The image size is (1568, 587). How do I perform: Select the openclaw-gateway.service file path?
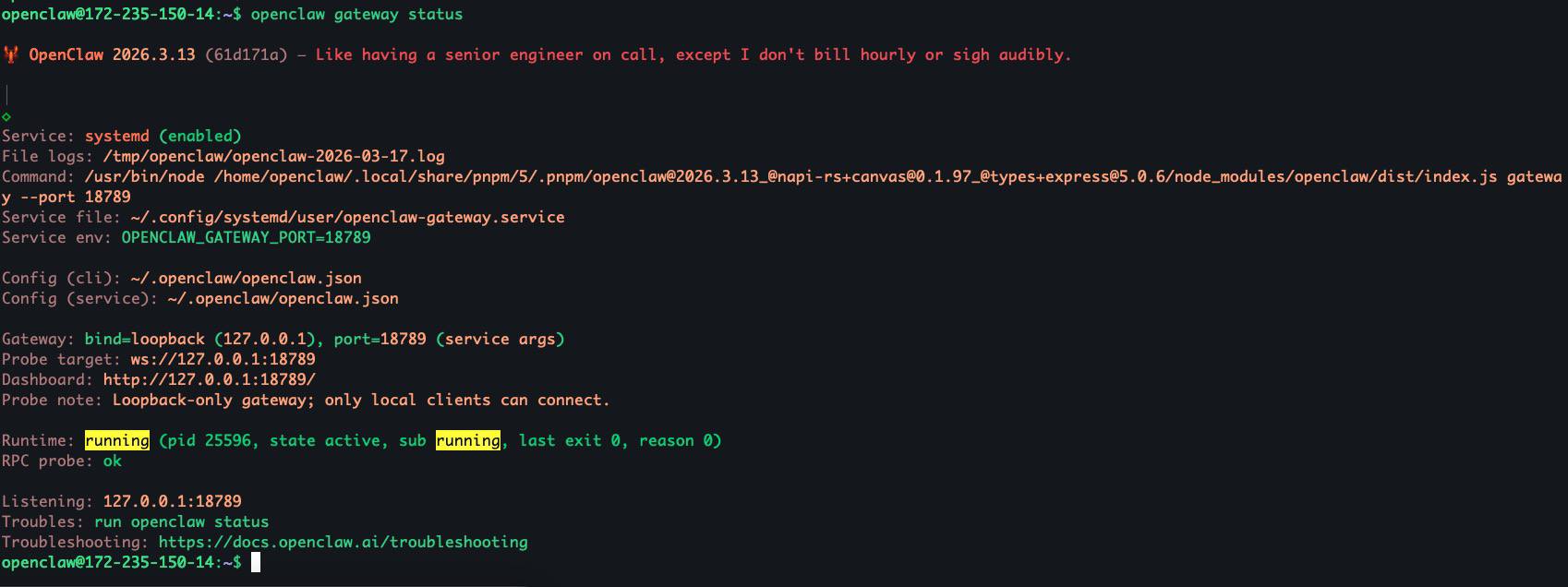click(347, 218)
